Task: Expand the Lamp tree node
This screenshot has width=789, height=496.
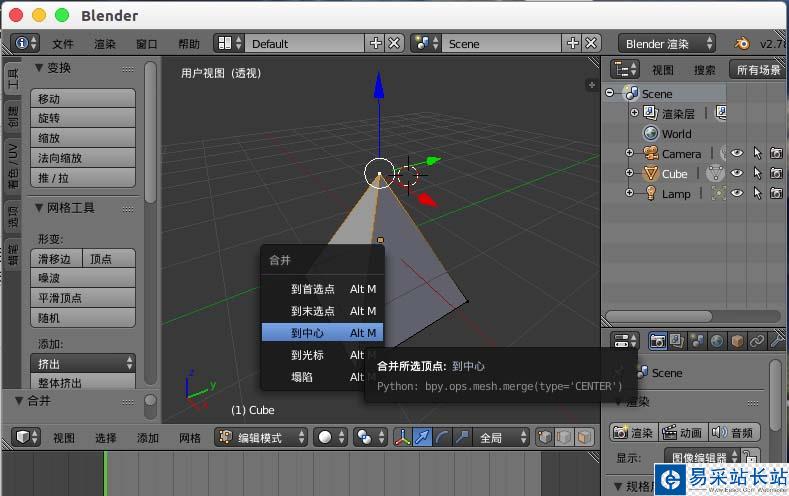Action: click(x=629, y=193)
